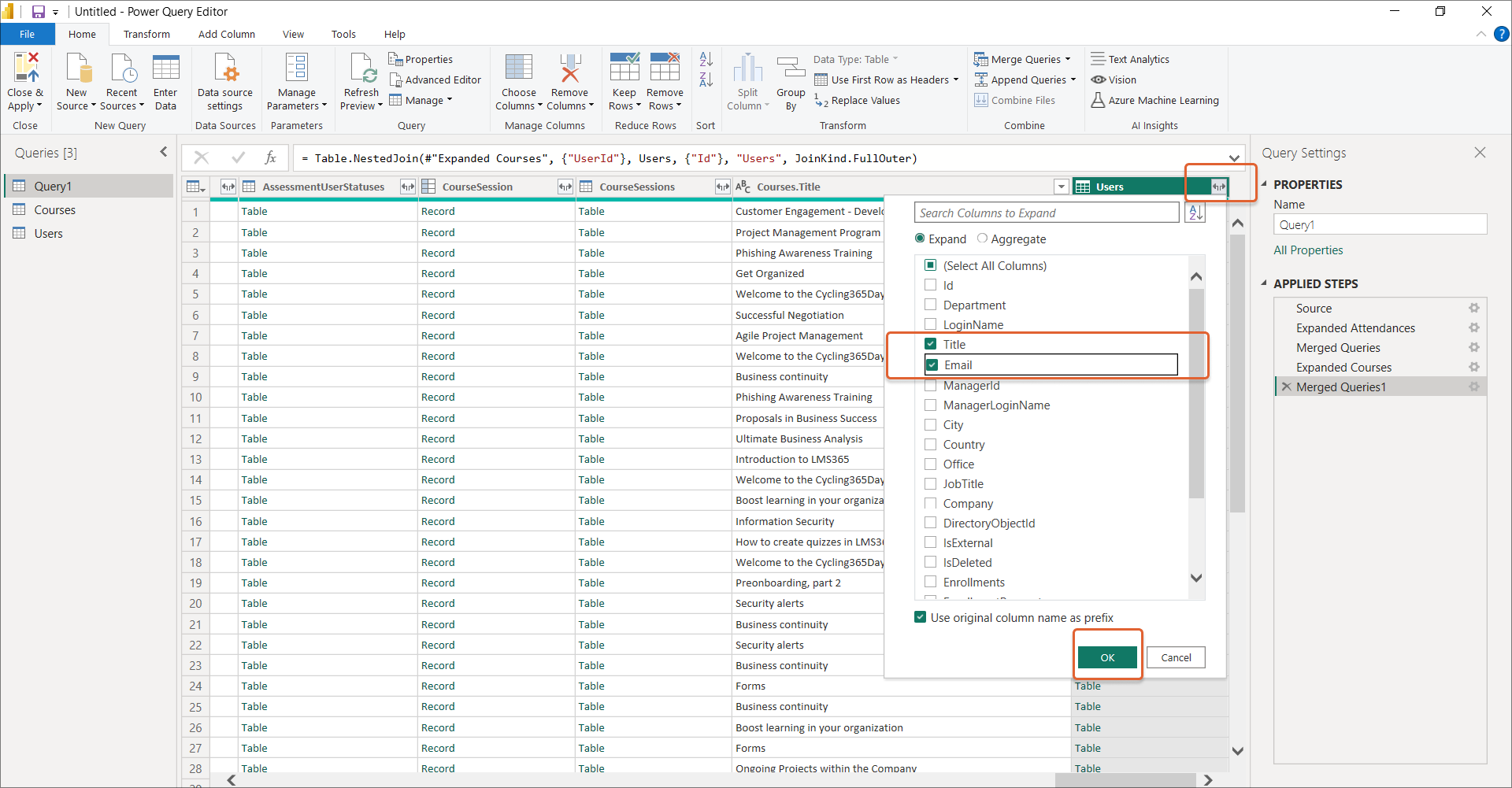The image size is (1512, 788).
Task: Open the Courses.Title column filter dropdown
Action: [1061, 187]
